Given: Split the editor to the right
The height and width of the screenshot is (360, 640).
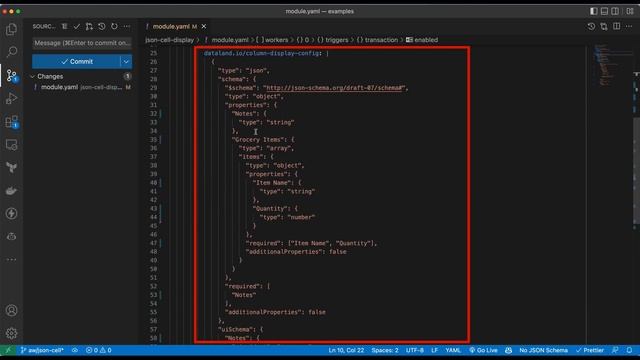Looking at the screenshot, I should point(616,27).
